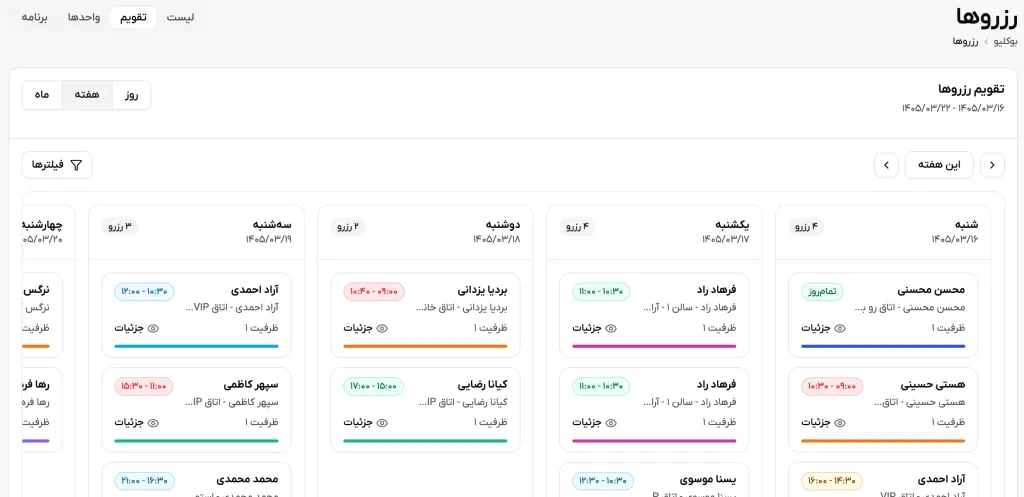The height and width of the screenshot is (497, 1024).
Task: Switch calendar view to هفته
Action: tap(87, 95)
